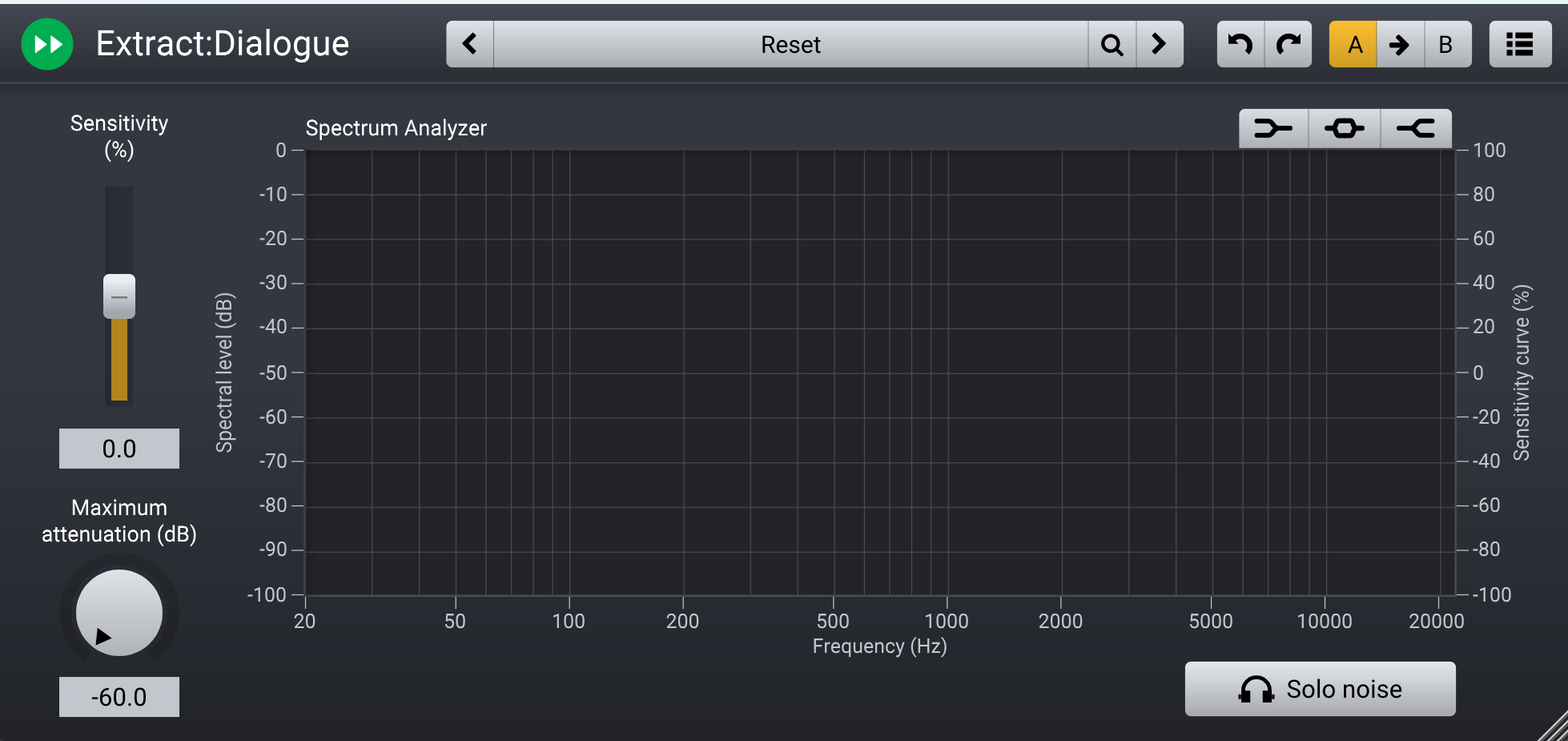Open the Reset preset name dropdown

(790, 44)
